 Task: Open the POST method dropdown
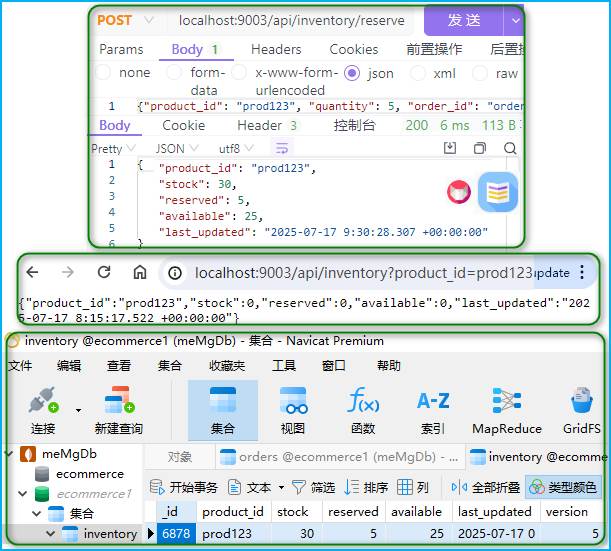coord(149,20)
